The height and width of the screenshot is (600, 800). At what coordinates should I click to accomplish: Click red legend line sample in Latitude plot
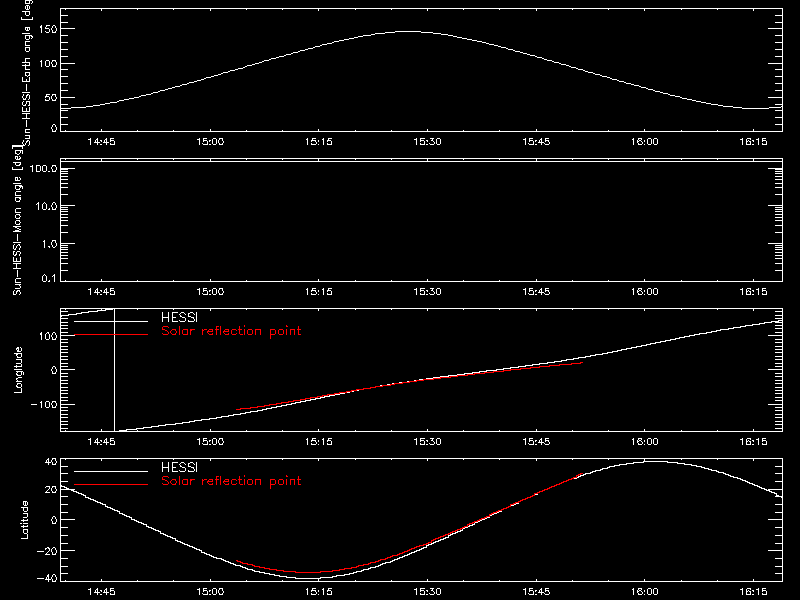[x=111, y=485]
